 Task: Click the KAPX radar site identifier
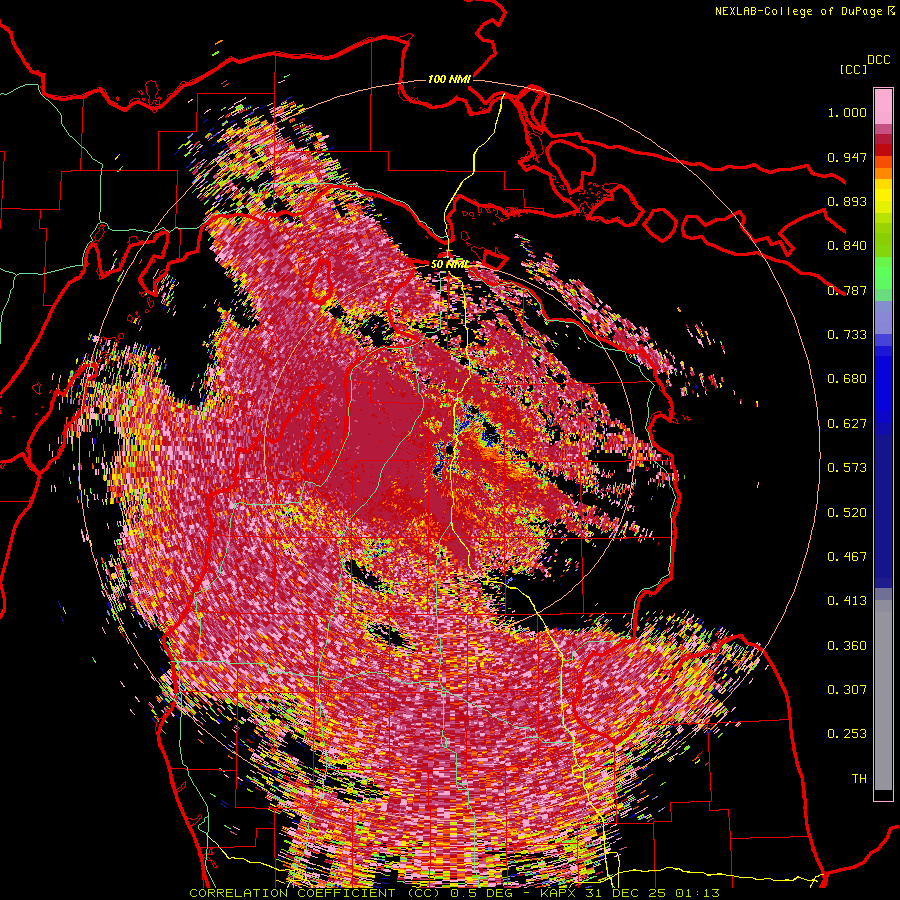tap(560, 893)
